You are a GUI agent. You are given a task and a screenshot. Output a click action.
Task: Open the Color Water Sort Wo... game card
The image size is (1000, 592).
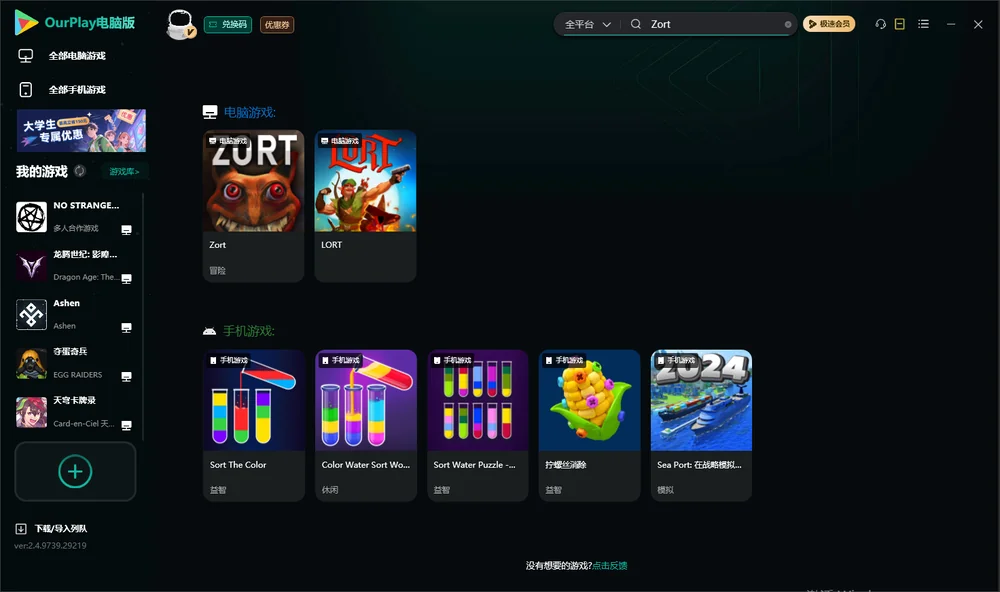click(x=366, y=426)
